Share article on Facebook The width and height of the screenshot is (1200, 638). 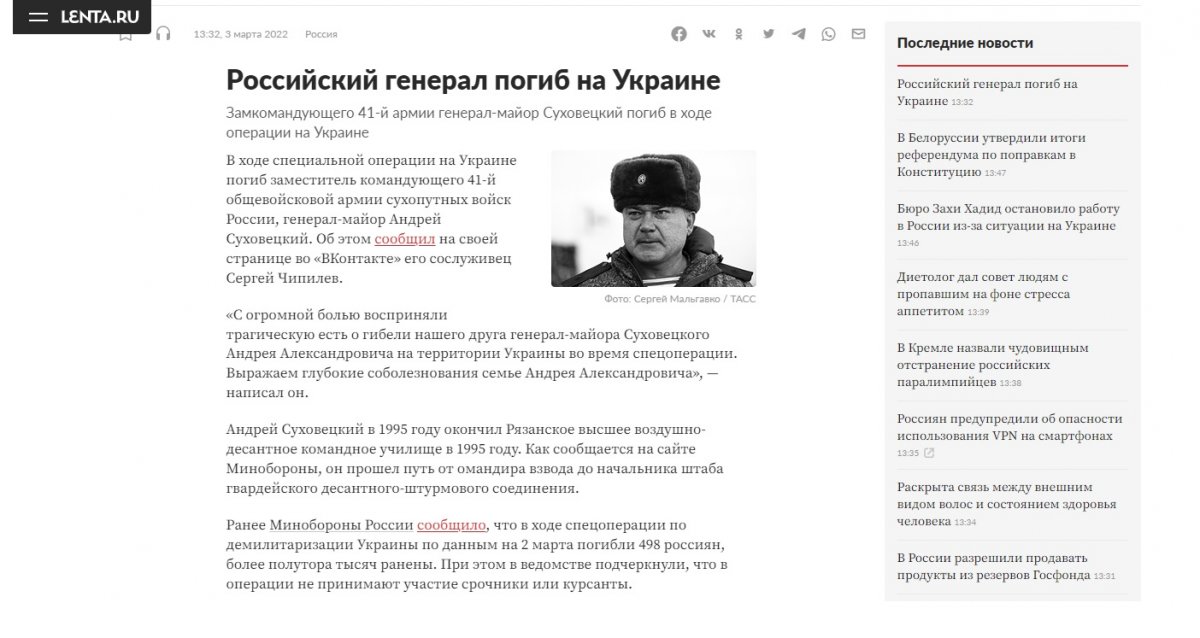click(x=679, y=34)
